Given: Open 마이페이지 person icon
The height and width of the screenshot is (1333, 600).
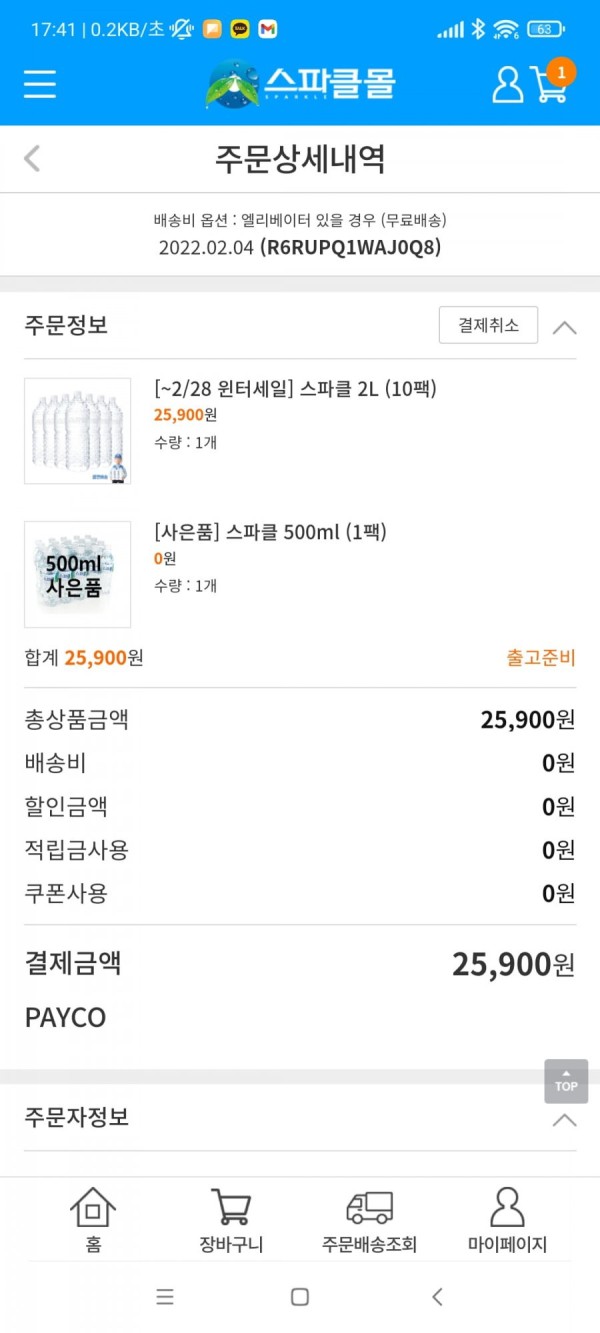Looking at the screenshot, I should pyautogui.click(x=507, y=1221).
